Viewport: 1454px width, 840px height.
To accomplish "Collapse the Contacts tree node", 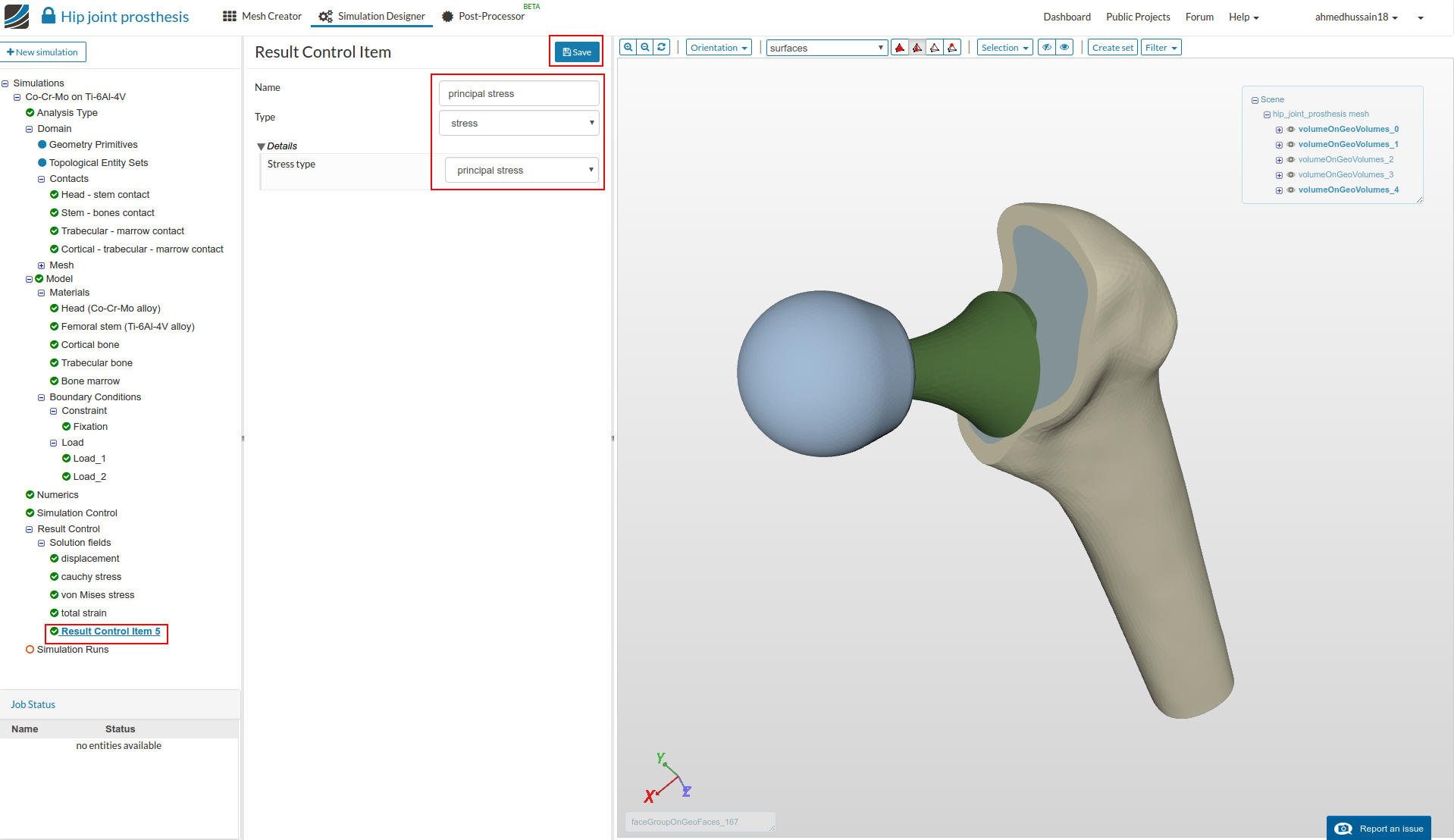I will click(x=41, y=180).
